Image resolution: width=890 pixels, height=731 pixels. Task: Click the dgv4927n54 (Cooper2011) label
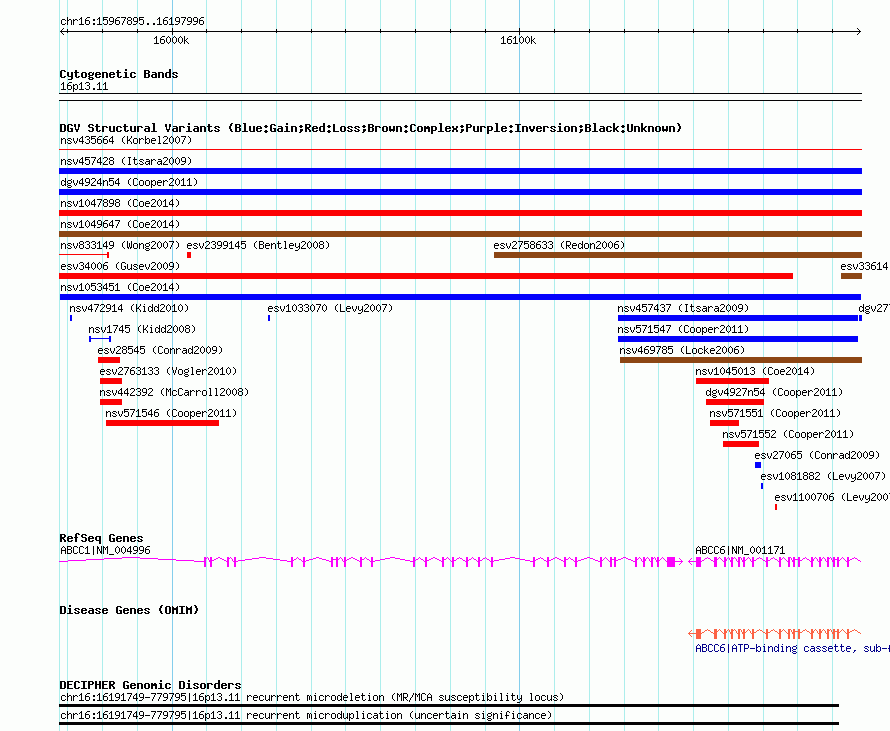(x=774, y=392)
